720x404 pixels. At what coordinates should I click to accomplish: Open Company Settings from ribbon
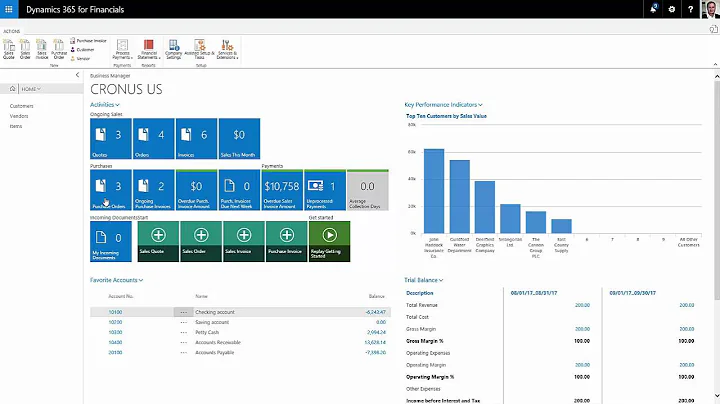pyautogui.click(x=174, y=49)
